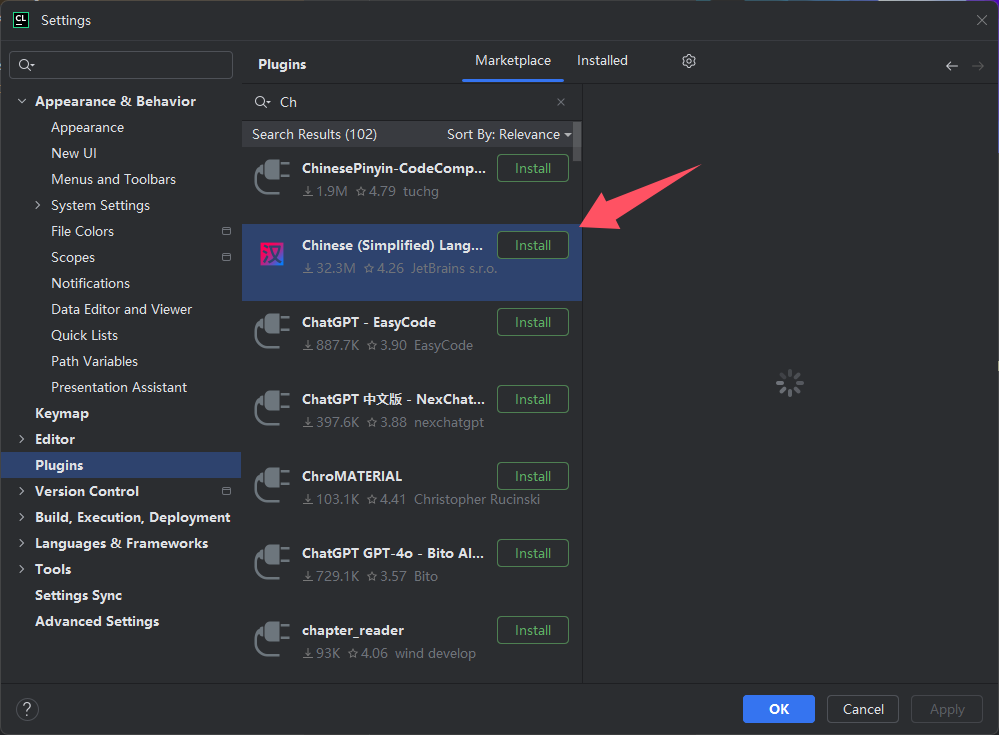This screenshot has height=735, width=999.
Task: Click project-level icon beside Version Control
Action: click(x=226, y=491)
